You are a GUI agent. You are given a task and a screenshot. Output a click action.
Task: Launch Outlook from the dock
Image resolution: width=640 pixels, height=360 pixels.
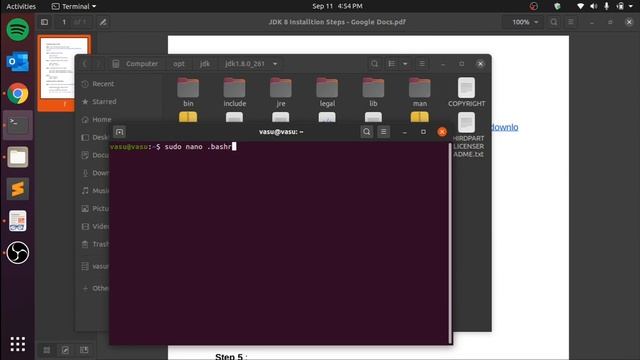click(18, 62)
